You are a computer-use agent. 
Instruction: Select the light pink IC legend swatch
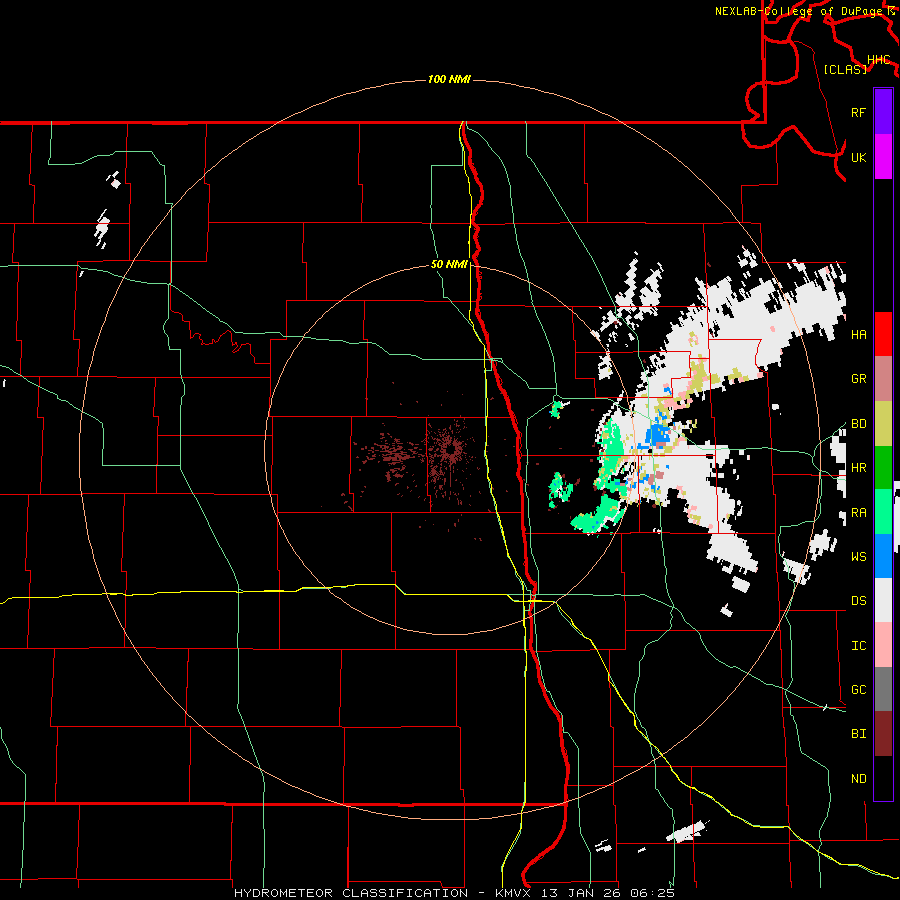(x=883, y=645)
